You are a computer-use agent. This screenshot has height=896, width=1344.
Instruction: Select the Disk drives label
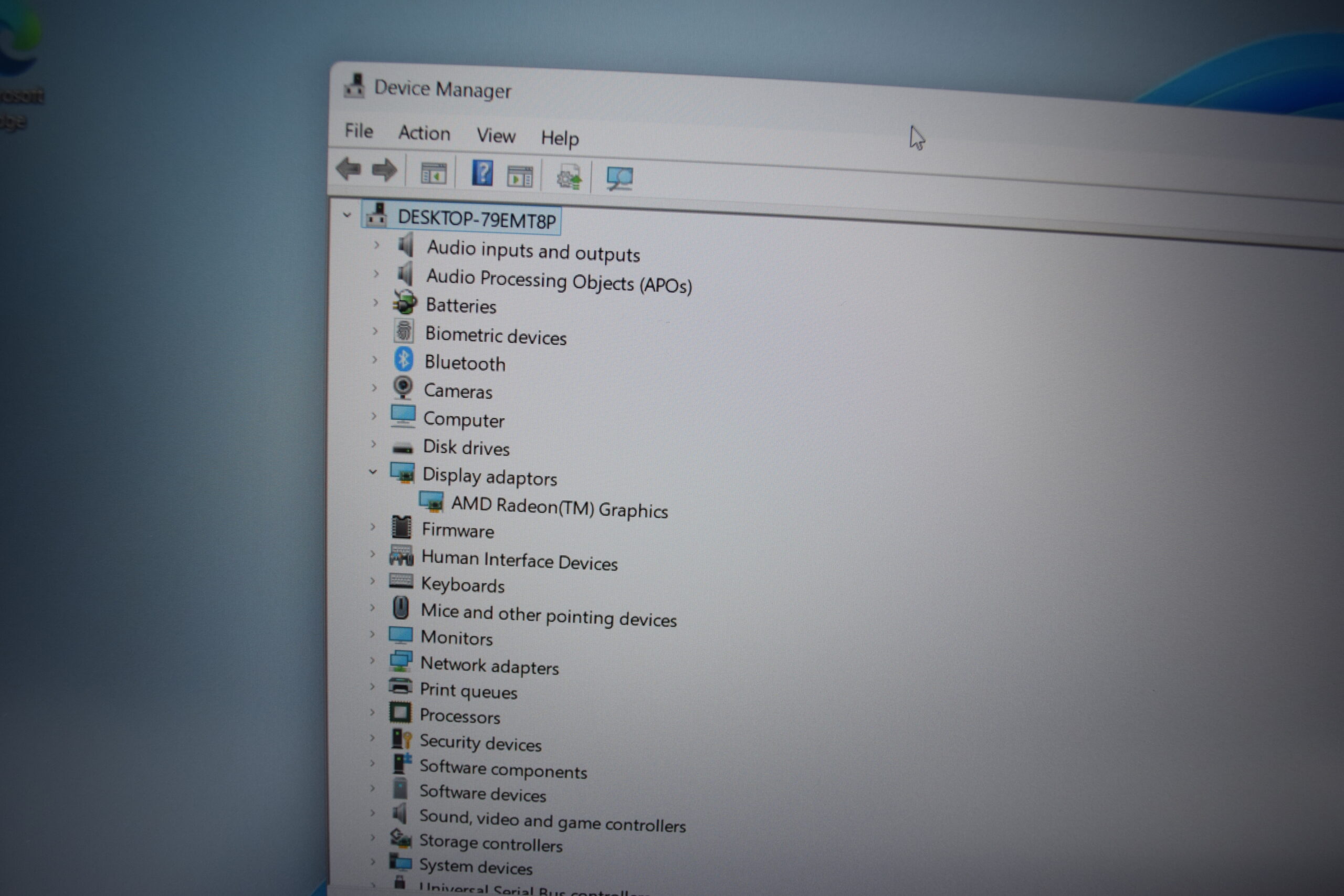tap(466, 447)
